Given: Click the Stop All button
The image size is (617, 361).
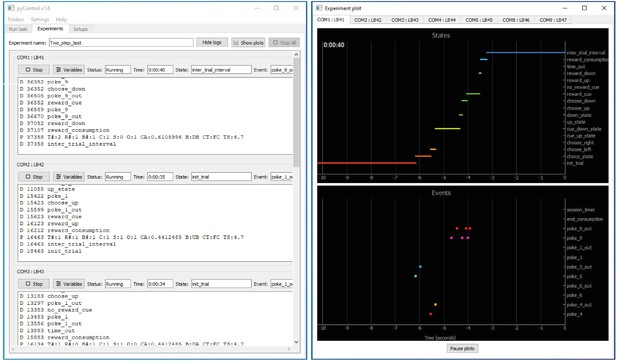Looking at the screenshot, I should tap(284, 43).
